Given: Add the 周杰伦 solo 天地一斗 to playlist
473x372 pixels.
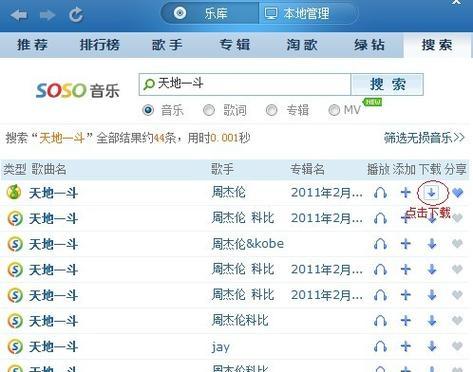Looking at the screenshot, I should pyautogui.click(x=406, y=192).
